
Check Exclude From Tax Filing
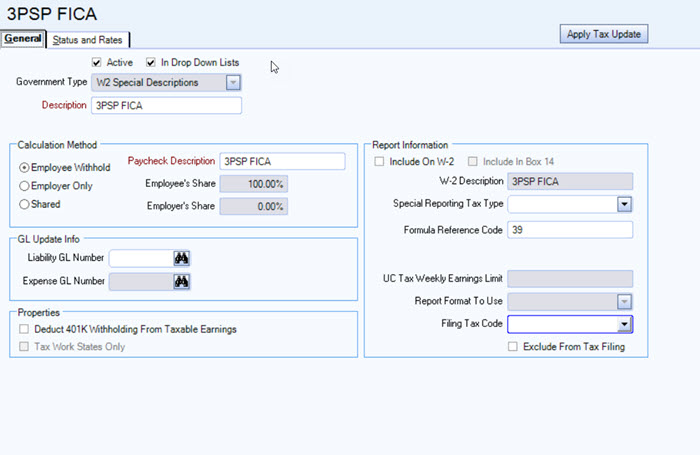pos(513,346)
